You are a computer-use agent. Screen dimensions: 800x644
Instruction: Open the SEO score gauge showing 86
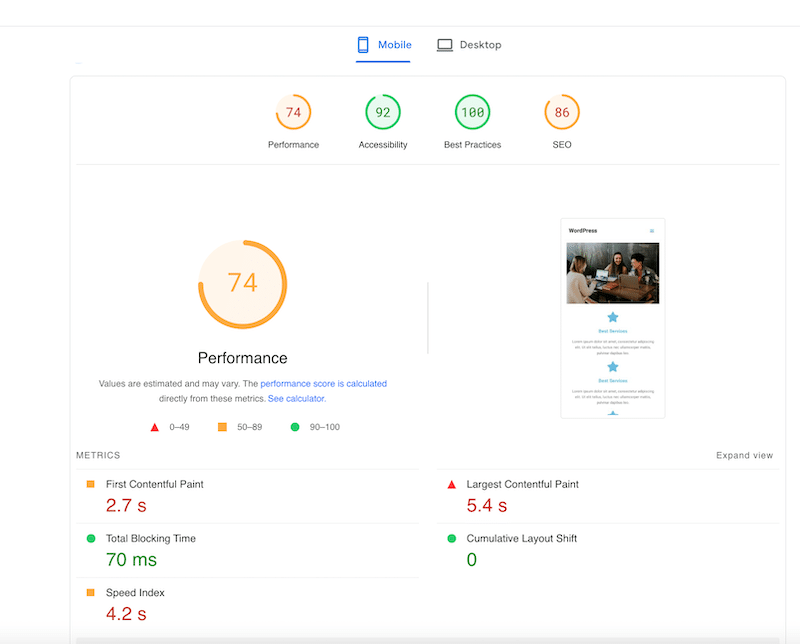[561, 113]
